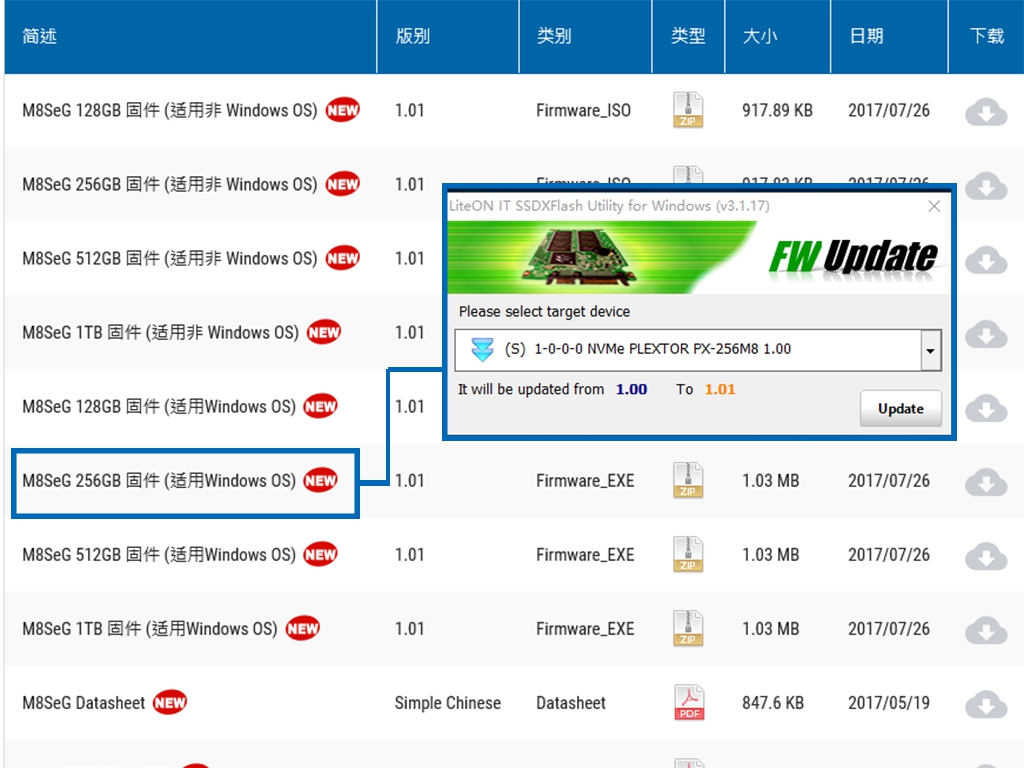
Task: Click ZIP file icon in 128GB Firmware_ISO row
Action: (688, 110)
